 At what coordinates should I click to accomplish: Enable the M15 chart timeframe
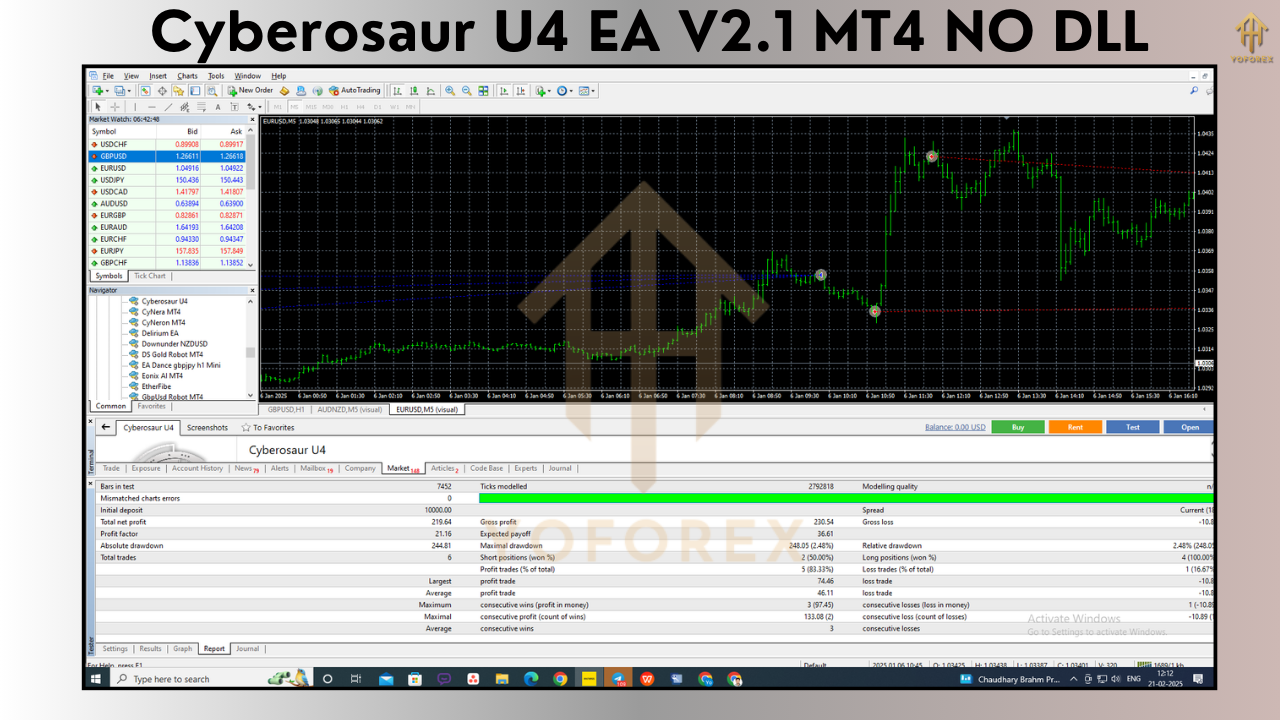coord(312,105)
